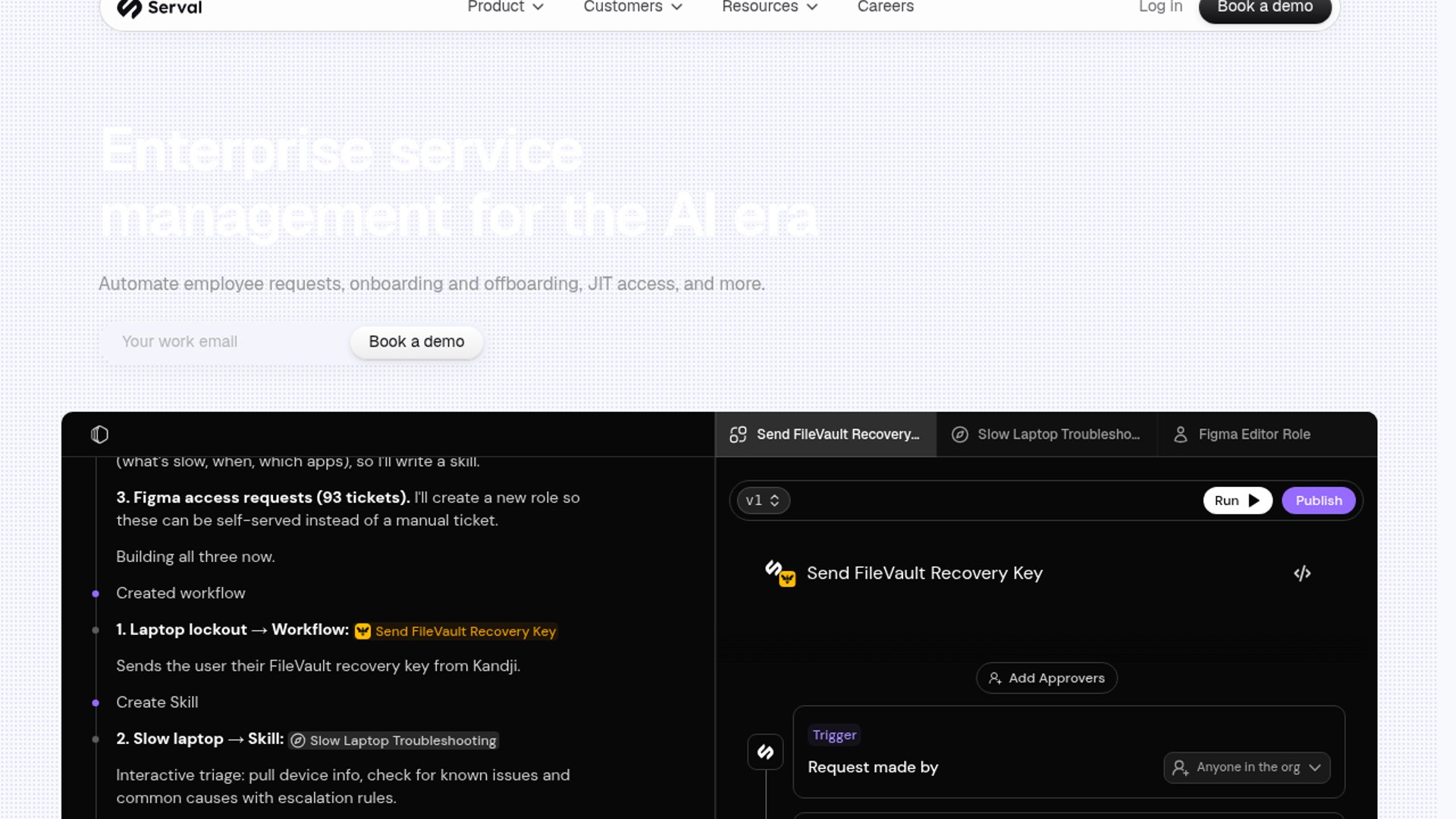The width and height of the screenshot is (1456, 819).
Task: Click the play arrow inside the Run button
Action: tap(1254, 500)
